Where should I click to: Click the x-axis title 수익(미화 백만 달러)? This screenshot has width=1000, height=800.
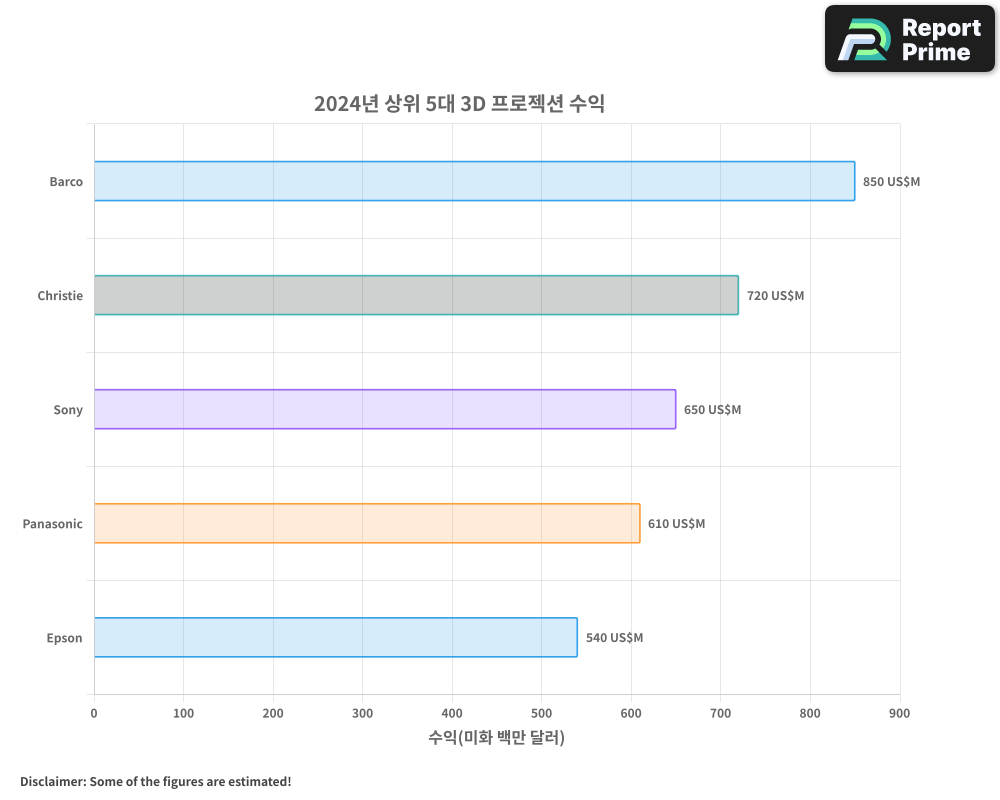495,737
